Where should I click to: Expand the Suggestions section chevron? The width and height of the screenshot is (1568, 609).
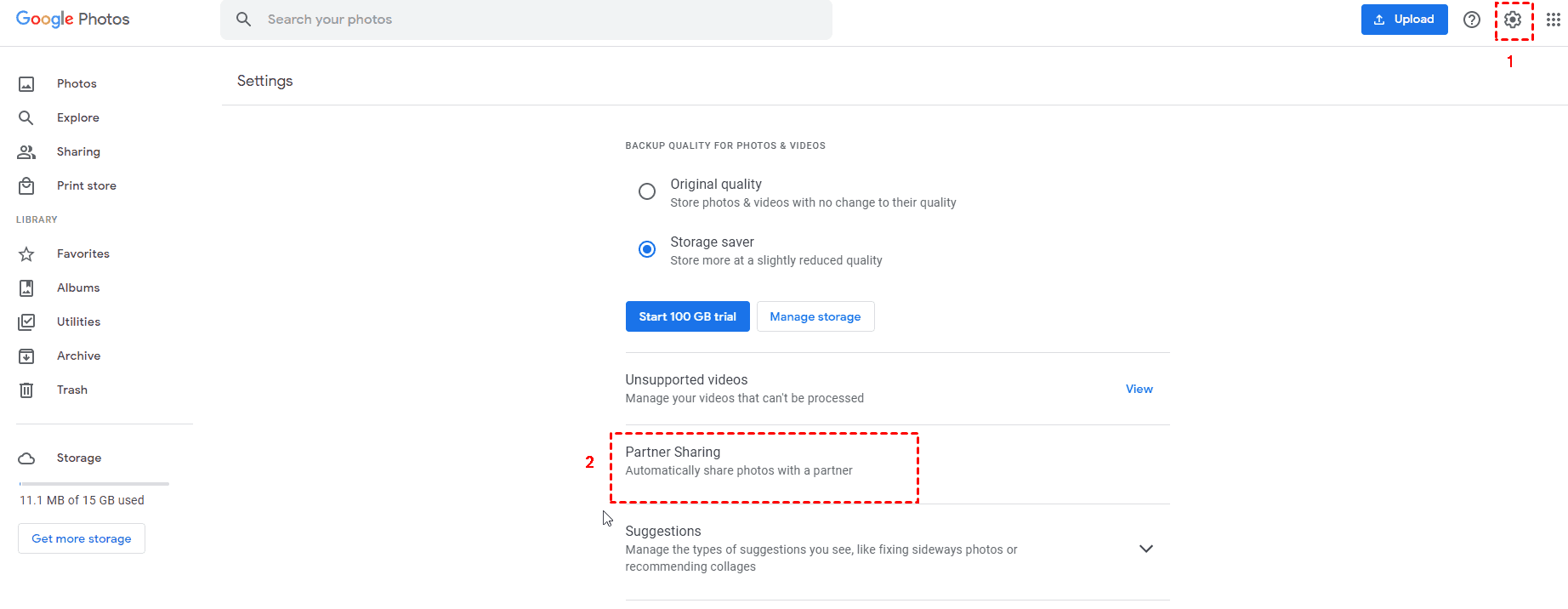point(1145,549)
